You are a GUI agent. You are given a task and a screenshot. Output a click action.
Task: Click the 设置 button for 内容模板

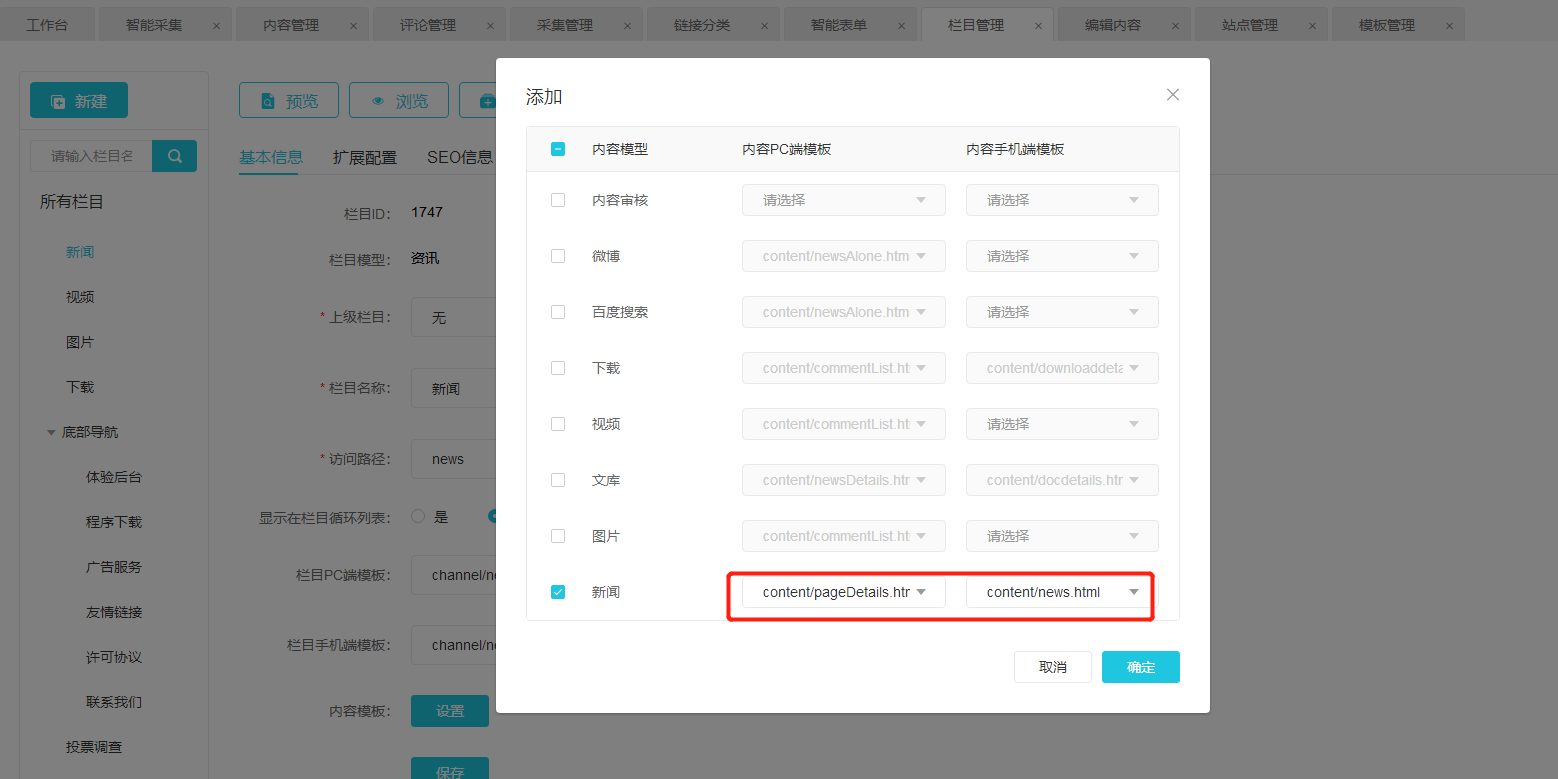(x=450, y=711)
